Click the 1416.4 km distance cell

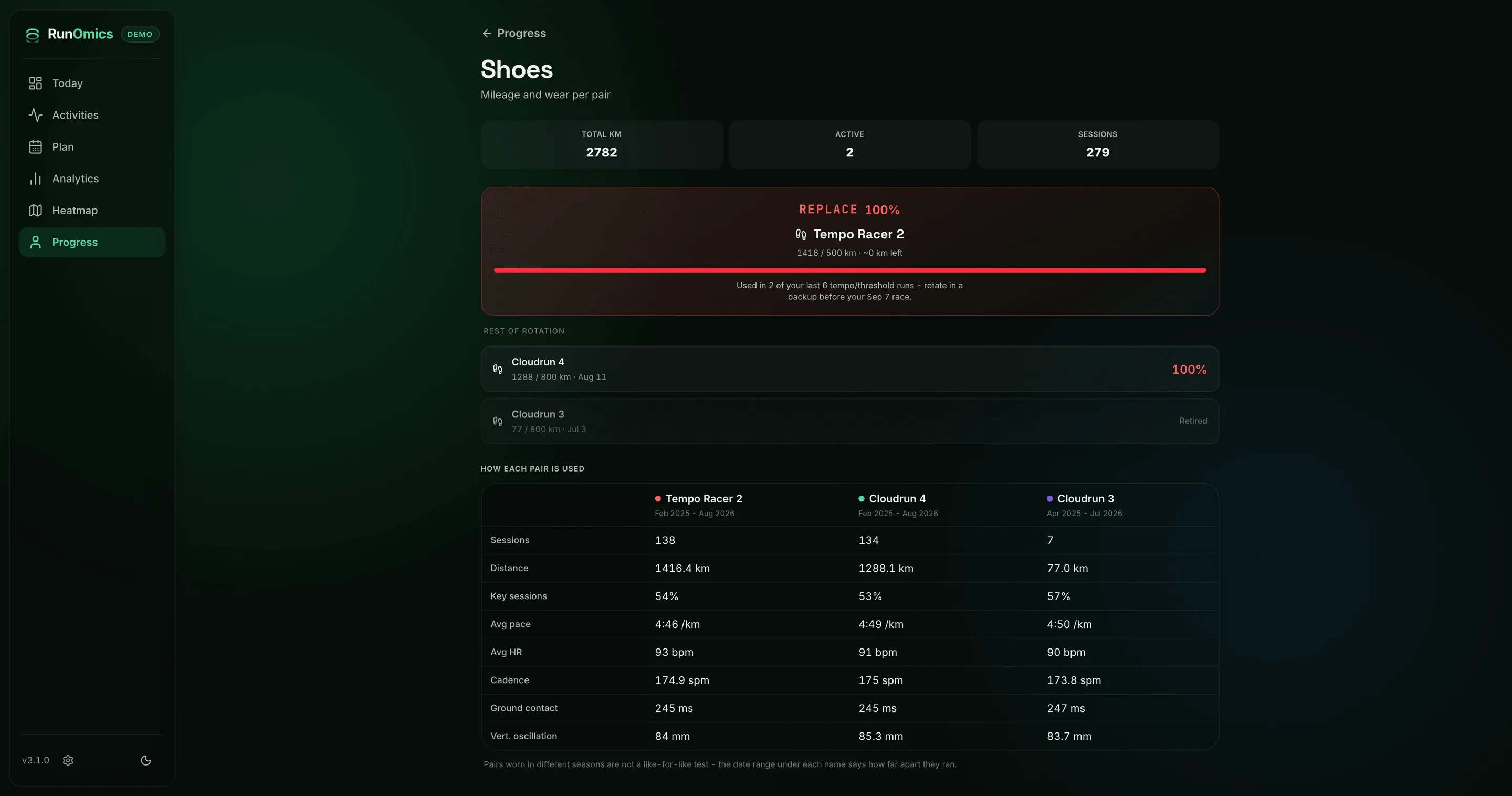682,568
